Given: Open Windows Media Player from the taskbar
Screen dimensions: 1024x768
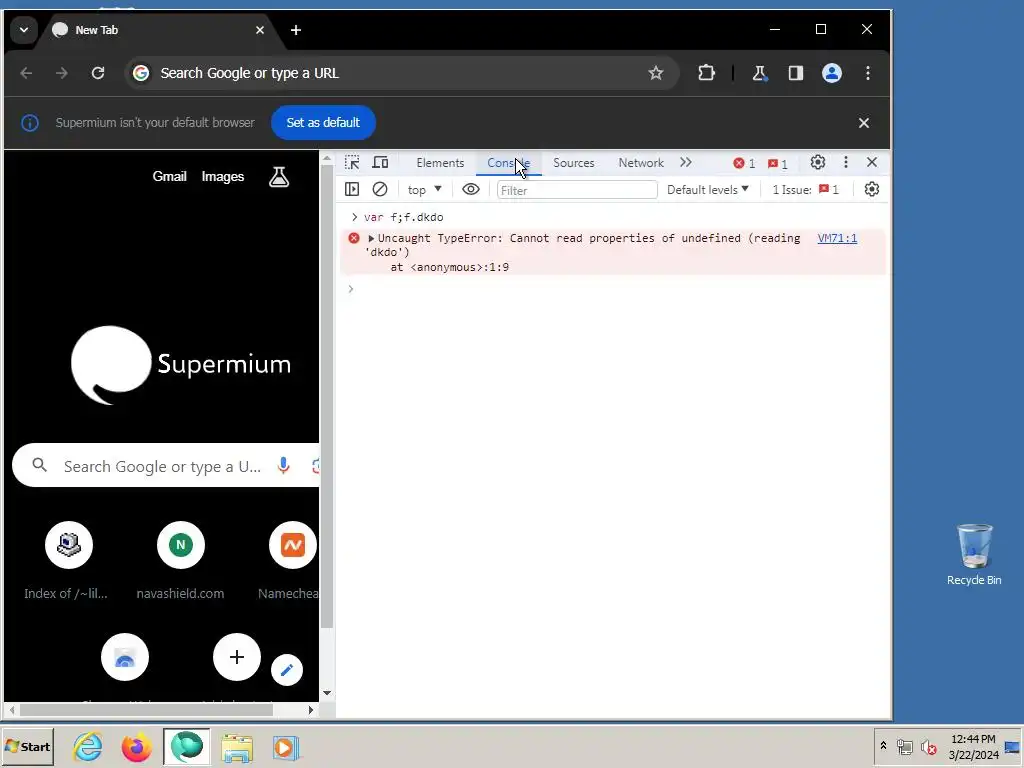Looking at the screenshot, I should (x=285, y=746).
